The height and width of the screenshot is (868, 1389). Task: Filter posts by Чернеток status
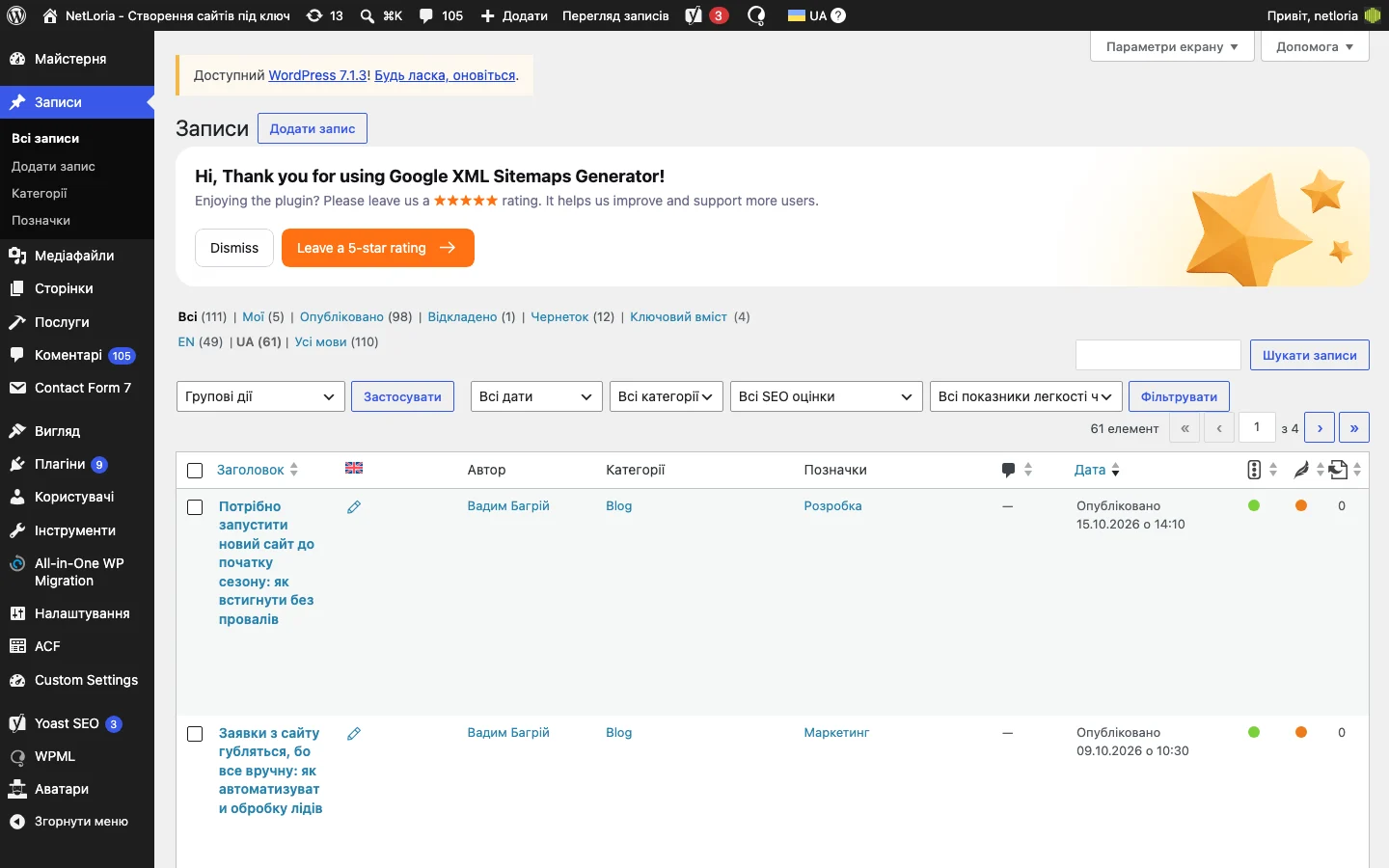click(x=559, y=316)
